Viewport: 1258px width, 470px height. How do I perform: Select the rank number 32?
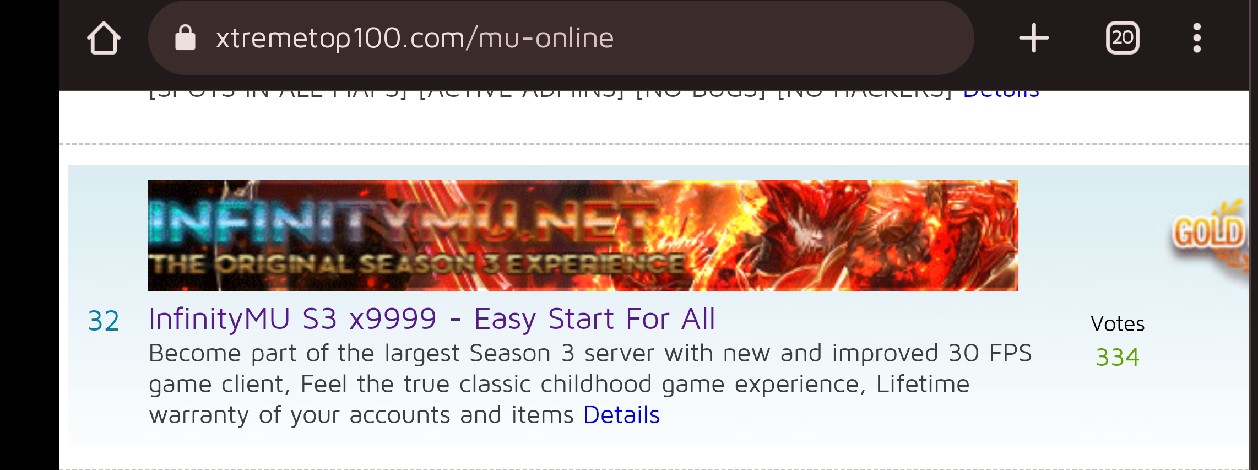pos(104,321)
